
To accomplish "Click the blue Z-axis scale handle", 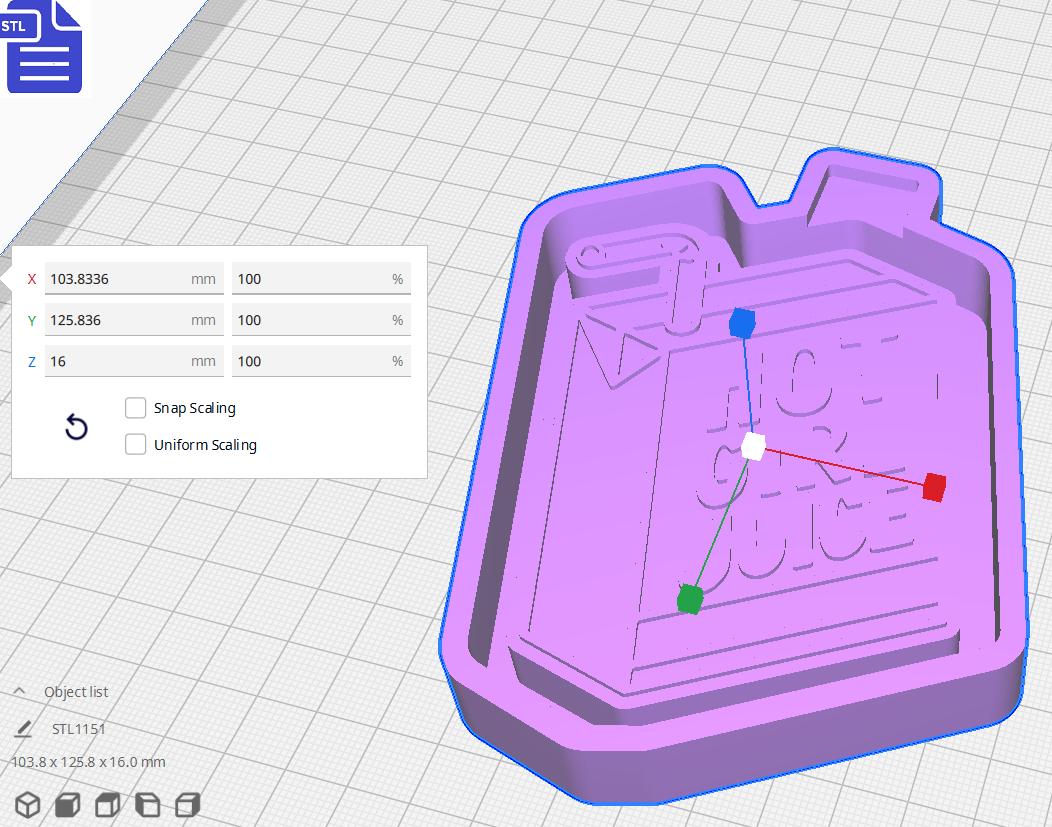I will click(x=741, y=322).
